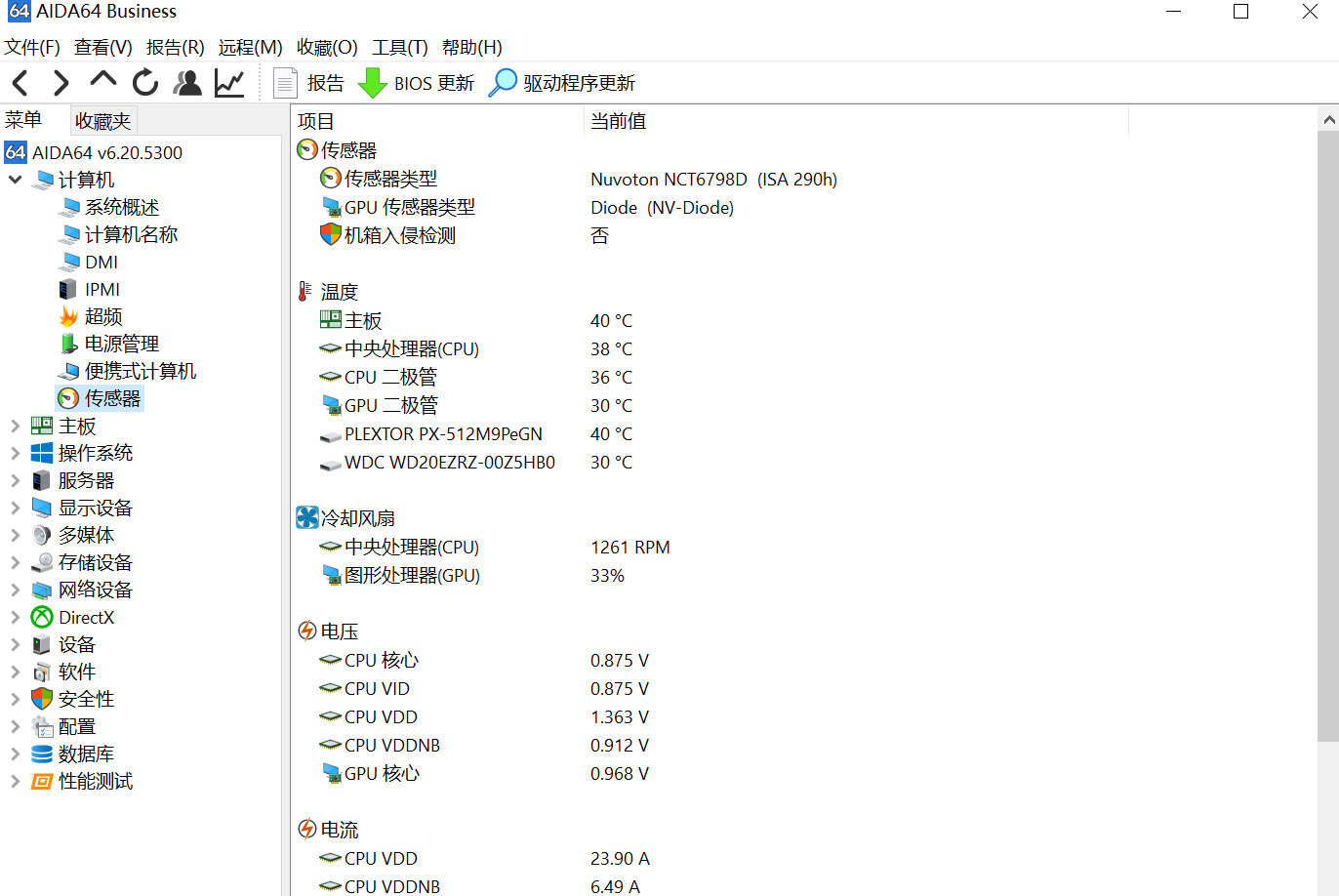Open the 报告(R) menu
The width and height of the screenshot is (1339, 896).
click(x=176, y=47)
